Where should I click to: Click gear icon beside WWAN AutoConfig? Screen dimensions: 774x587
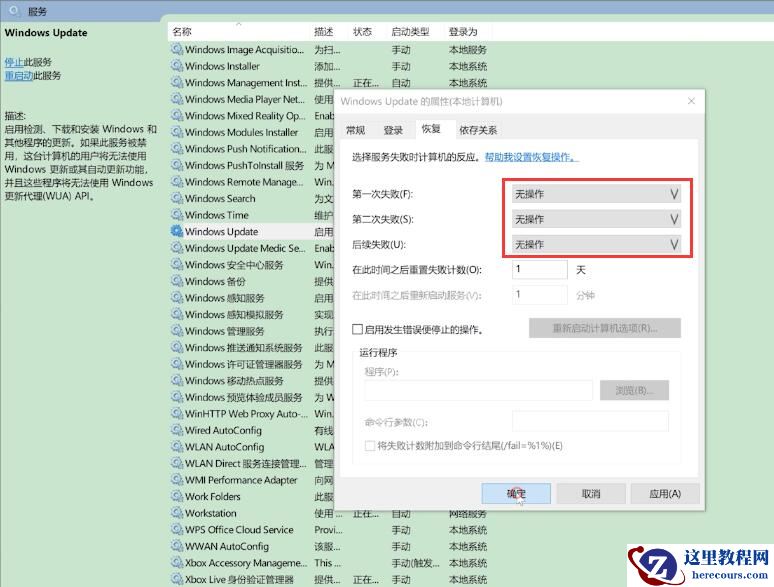point(177,546)
